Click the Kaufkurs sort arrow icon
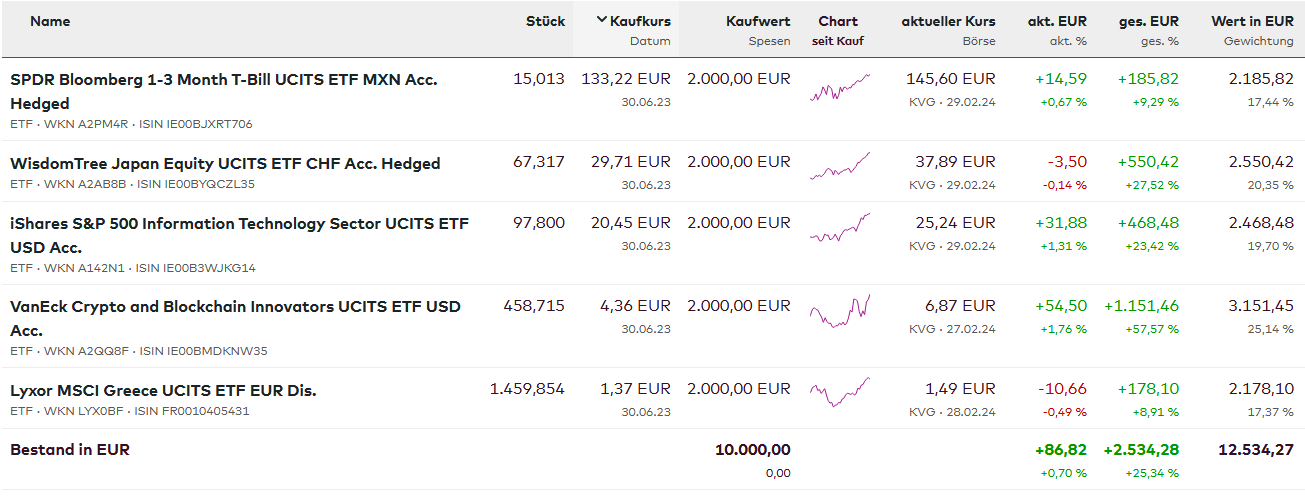 601,21
